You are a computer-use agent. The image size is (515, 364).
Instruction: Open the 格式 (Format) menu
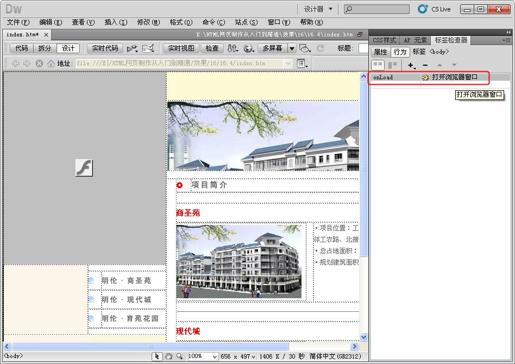coord(181,22)
